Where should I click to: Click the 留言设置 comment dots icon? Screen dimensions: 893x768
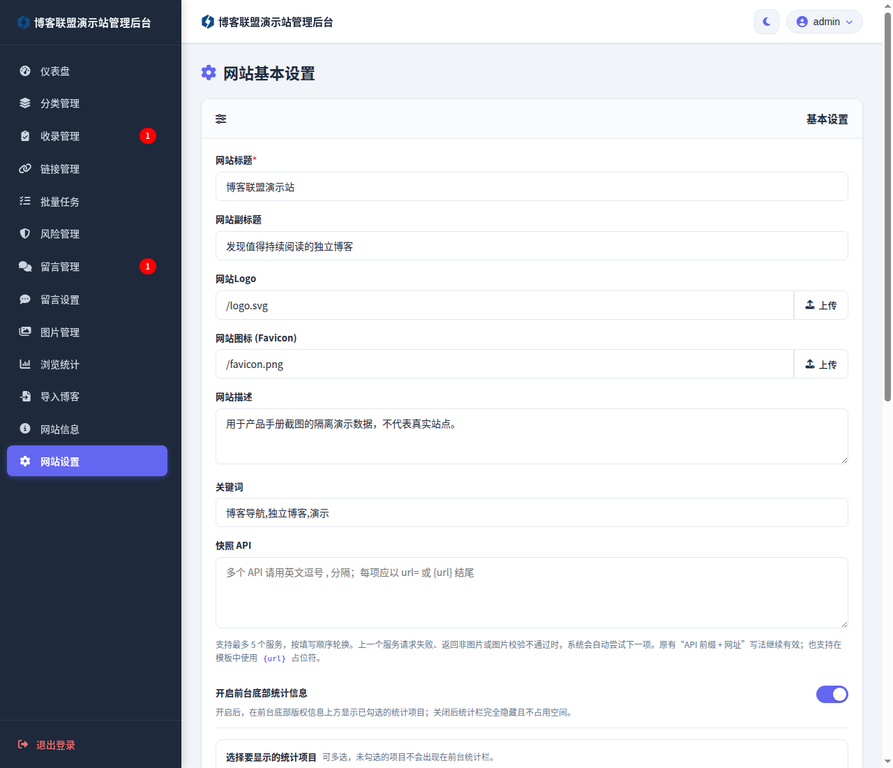[x=25, y=299]
